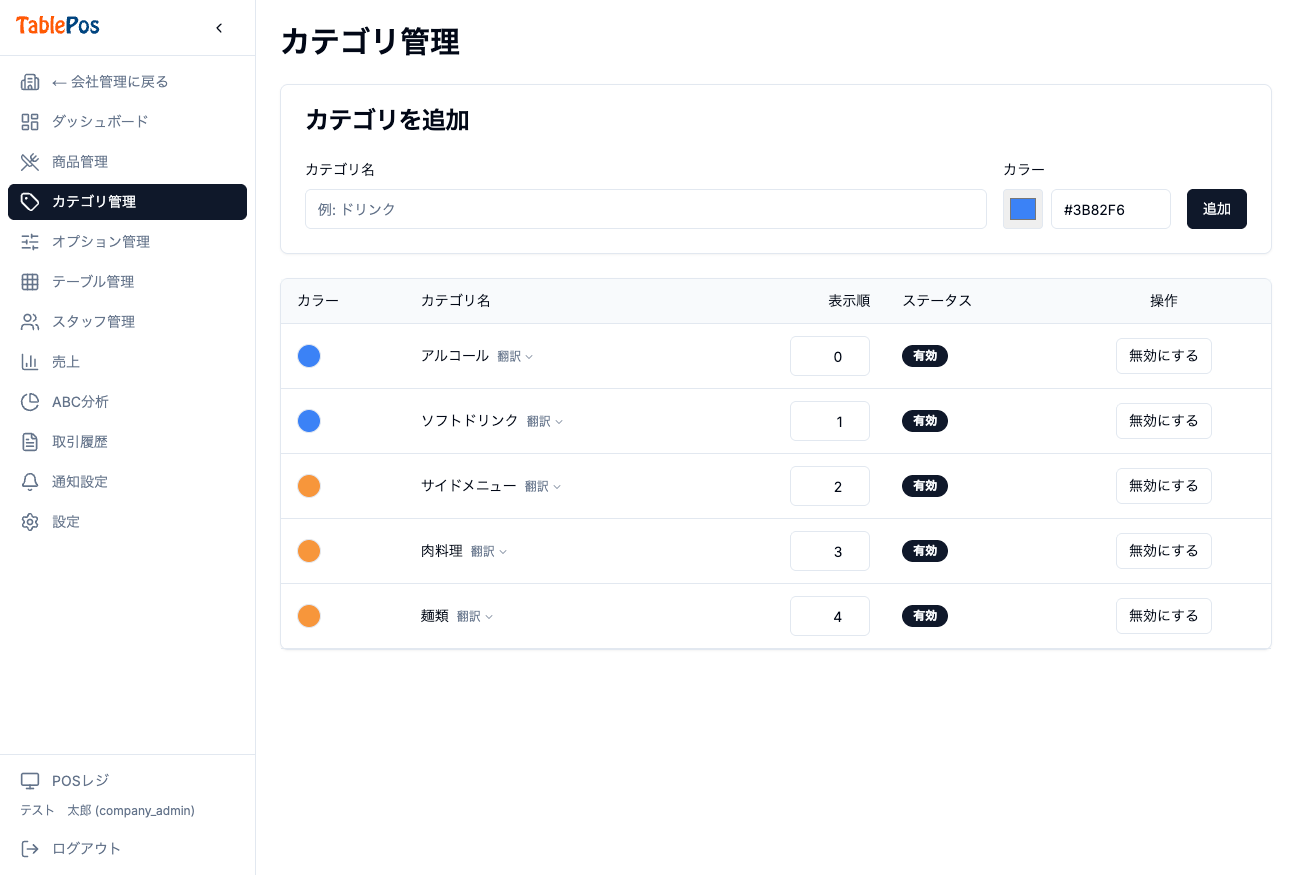Screen dimensions: 1296x875
Task: Click the dashboard grid icon
Action: (30, 122)
